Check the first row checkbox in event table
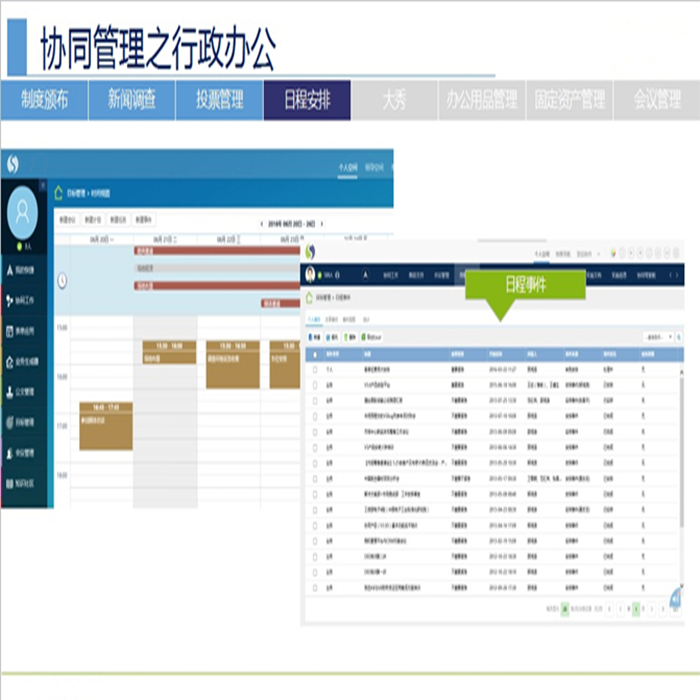 coord(315,368)
